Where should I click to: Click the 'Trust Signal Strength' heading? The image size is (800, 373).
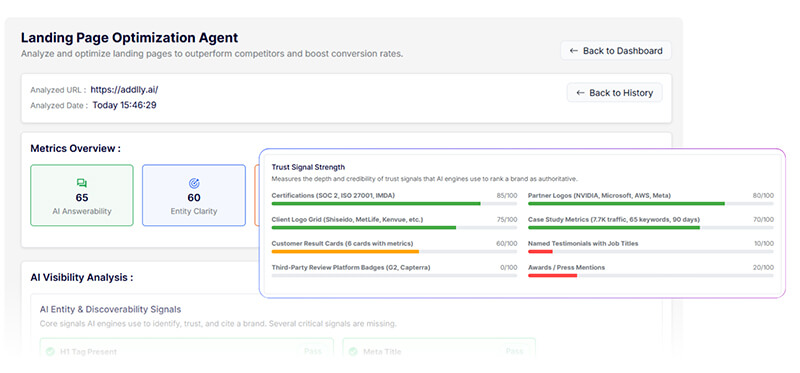(x=308, y=167)
